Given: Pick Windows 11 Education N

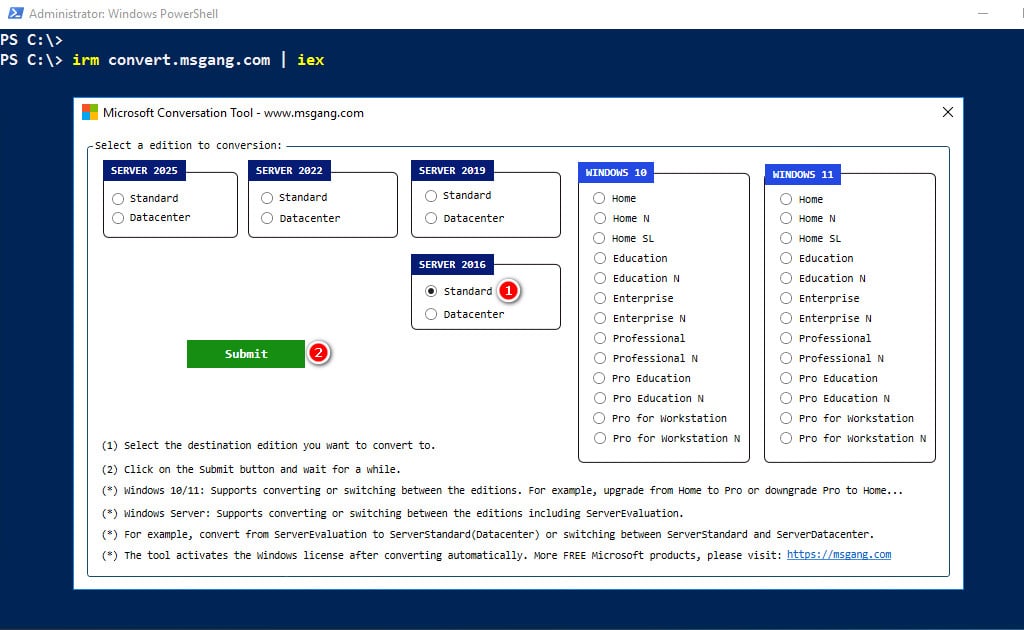Looking at the screenshot, I should tap(786, 278).
